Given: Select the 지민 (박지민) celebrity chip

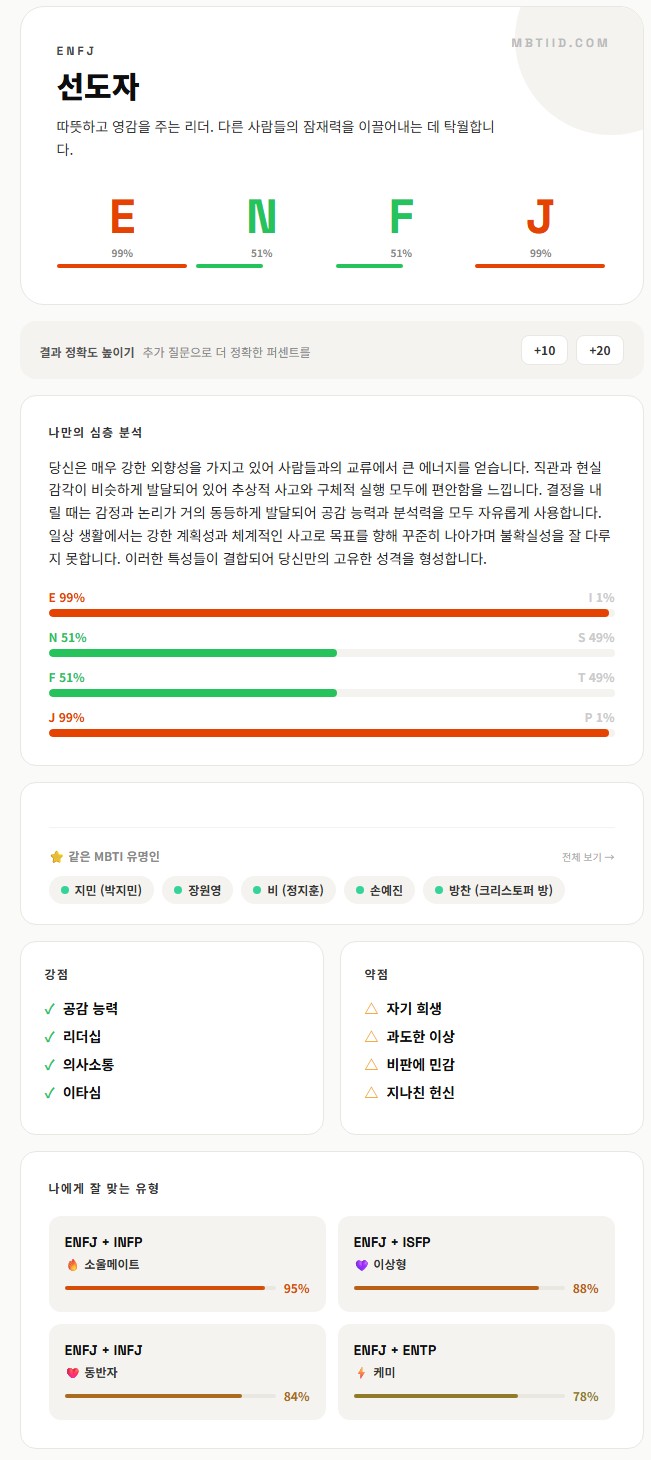Looking at the screenshot, I should point(101,890).
